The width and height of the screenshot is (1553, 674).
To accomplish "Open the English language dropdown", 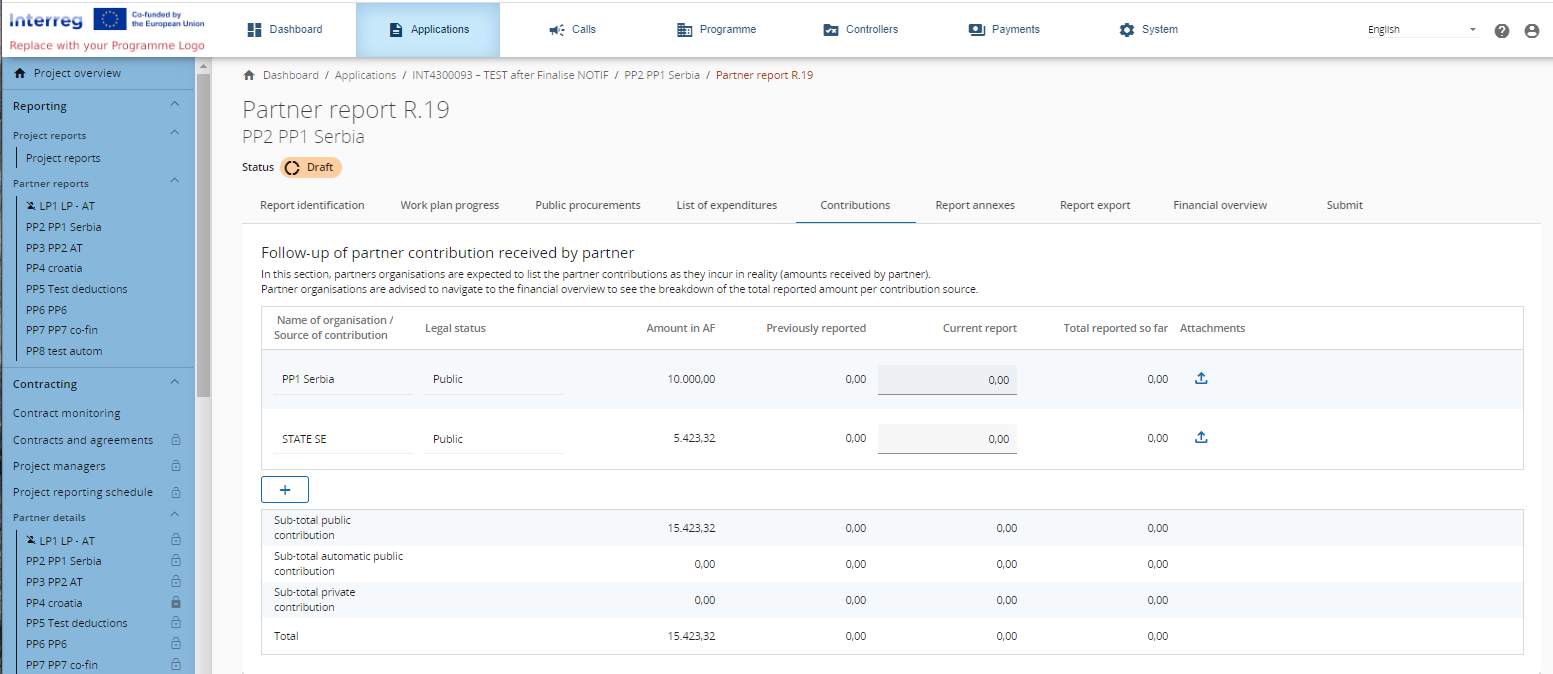I will pos(1421,30).
